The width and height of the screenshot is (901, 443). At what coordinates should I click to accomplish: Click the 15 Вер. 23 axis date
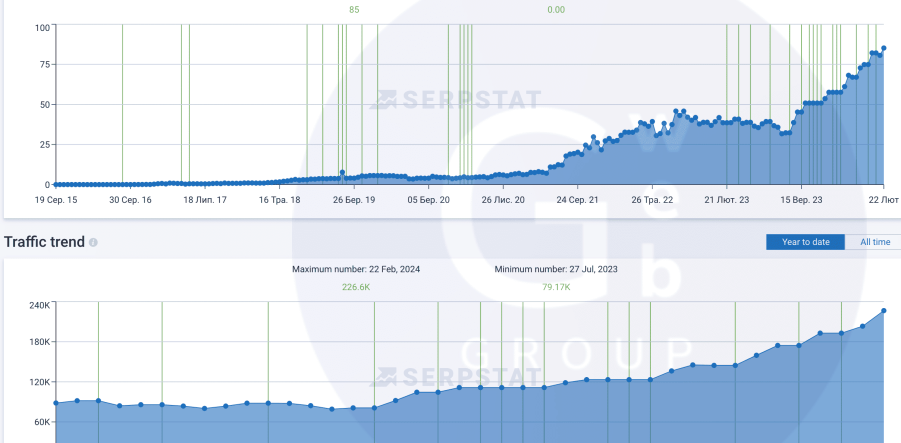click(801, 200)
